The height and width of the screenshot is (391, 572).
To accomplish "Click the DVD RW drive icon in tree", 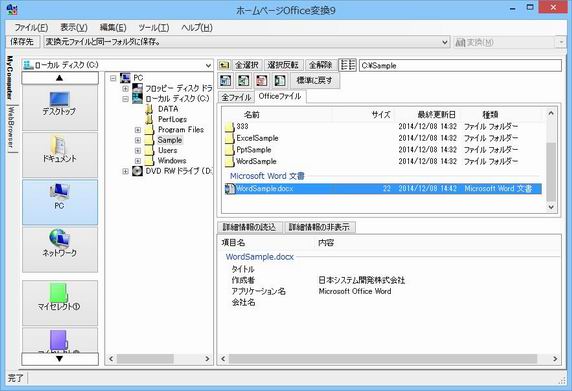I will 137,171.
